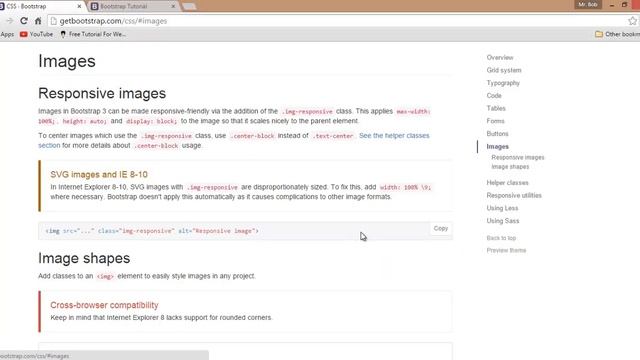The width and height of the screenshot is (640, 360).
Task: Open the Other bookmarks folder
Action: pyautogui.click(x=617, y=34)
